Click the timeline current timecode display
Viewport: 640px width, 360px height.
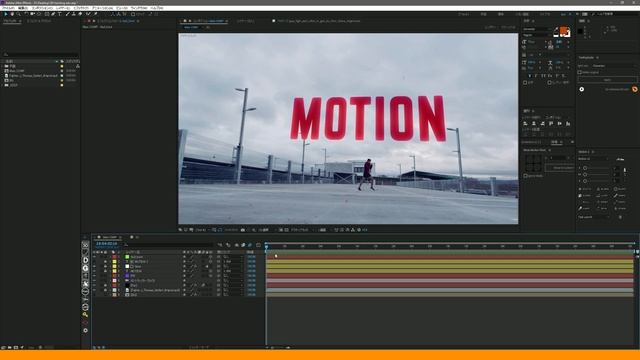click(x=107, y=243)
